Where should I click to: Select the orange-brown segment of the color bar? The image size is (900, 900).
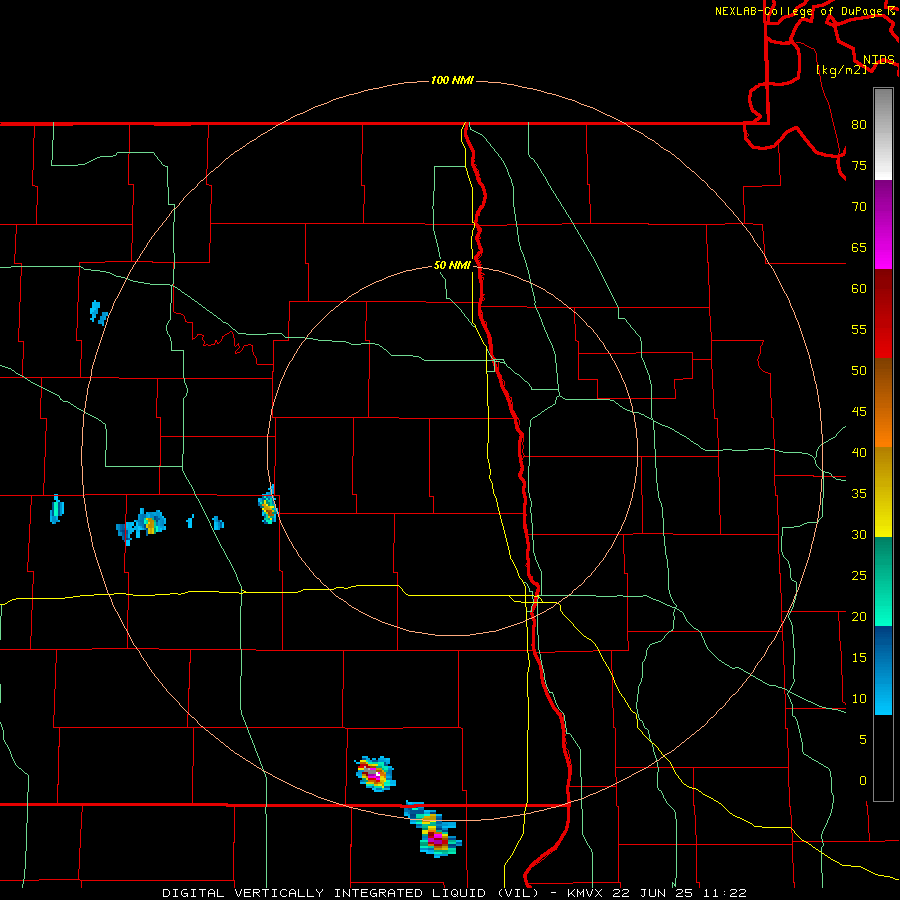pos(883,403)
